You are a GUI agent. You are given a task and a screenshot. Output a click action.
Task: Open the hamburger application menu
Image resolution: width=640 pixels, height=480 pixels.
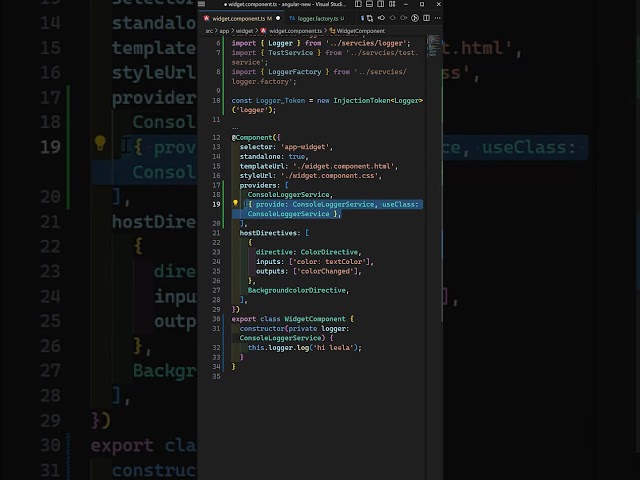tap(202, 4)
